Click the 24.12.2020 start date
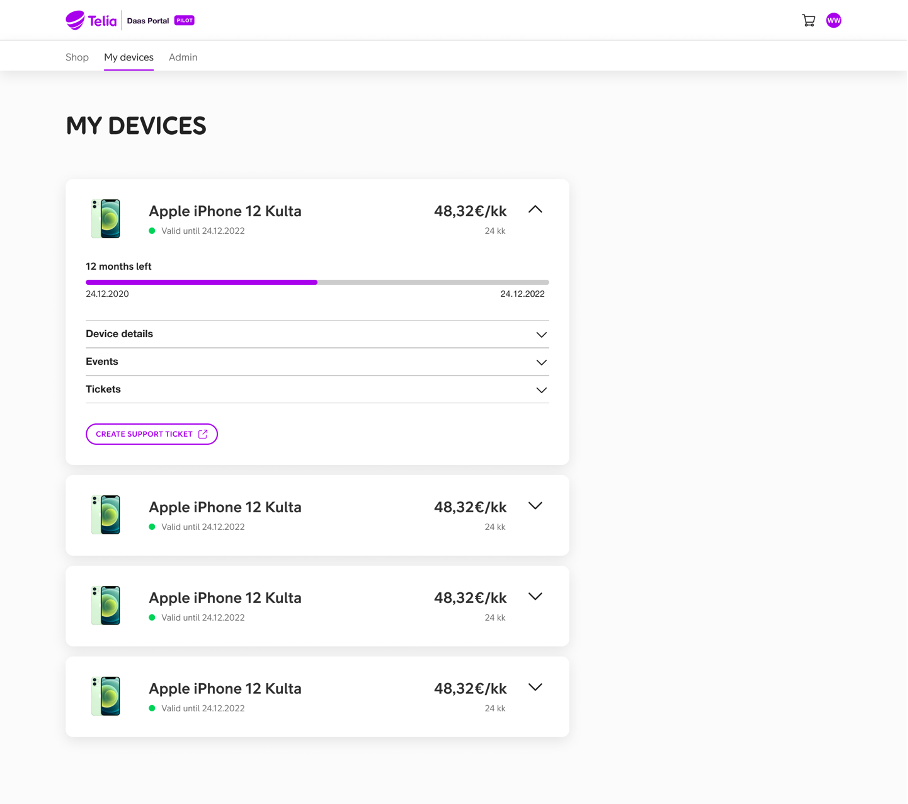The image size is (908, 804). point(107,294)
